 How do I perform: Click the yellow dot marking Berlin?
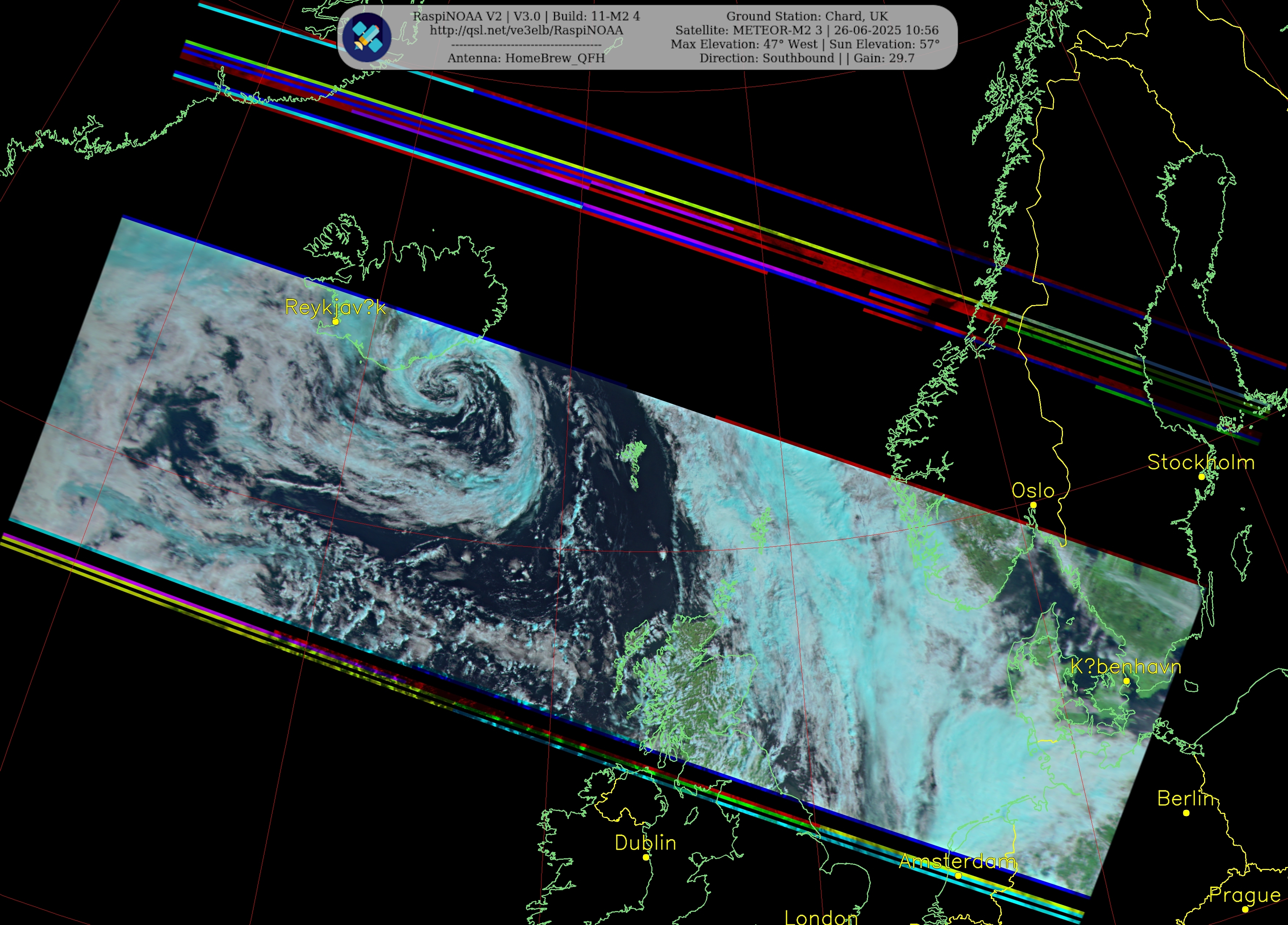click(1186, 813)
